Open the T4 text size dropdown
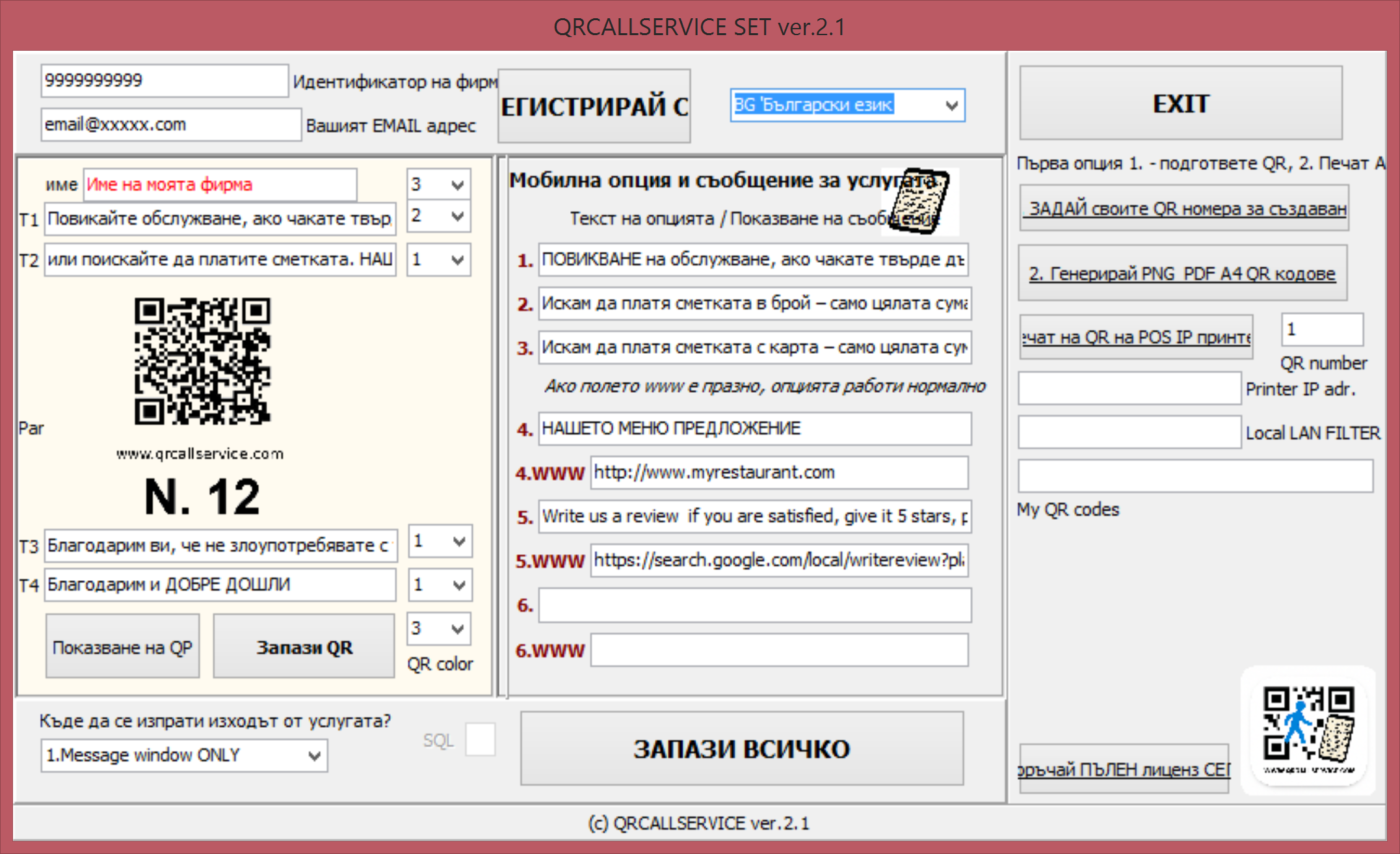This screenshot has width=1400, height=854. click(x=440, y=584)
